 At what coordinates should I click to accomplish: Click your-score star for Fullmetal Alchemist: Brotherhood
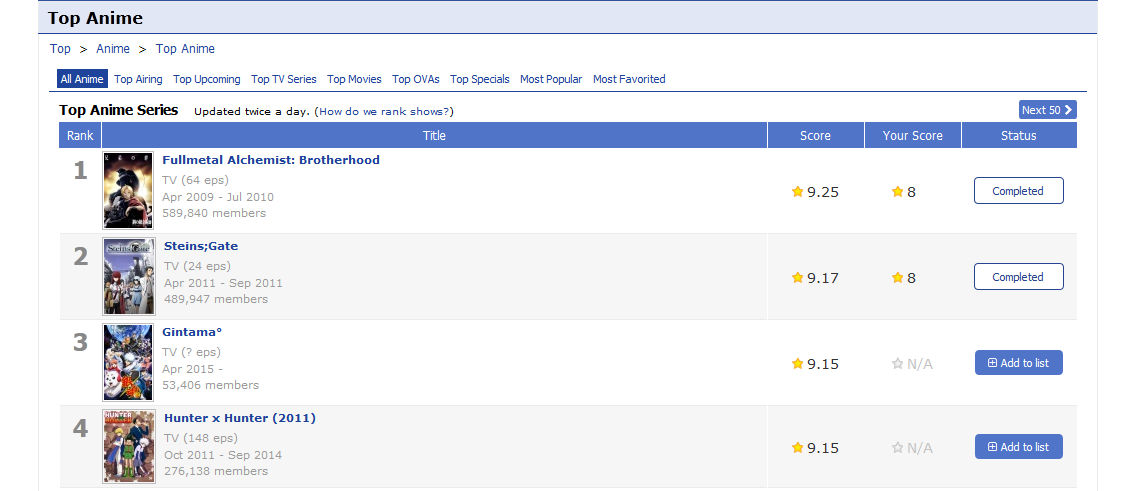tap(897, 191)
